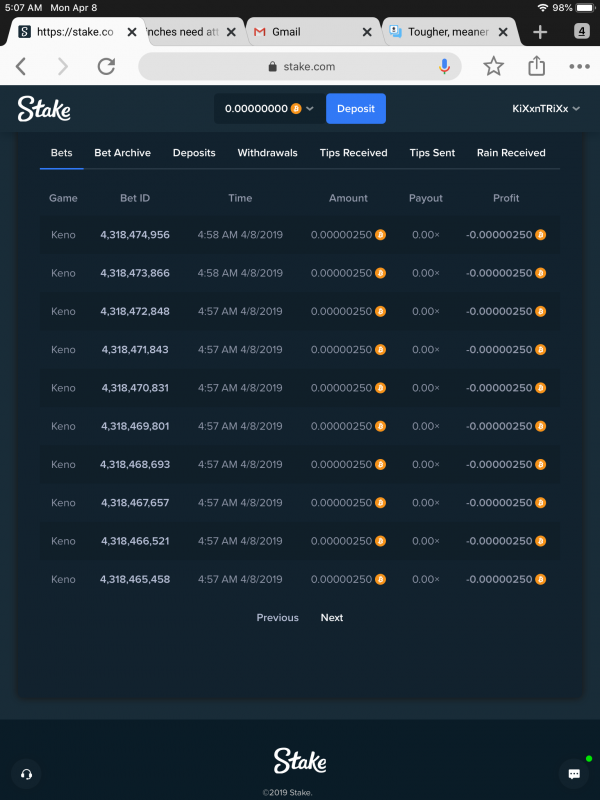
Task: Click bitcoin icon in profit of bet 4,318,468,693
Action: click(x=540, y=464)
